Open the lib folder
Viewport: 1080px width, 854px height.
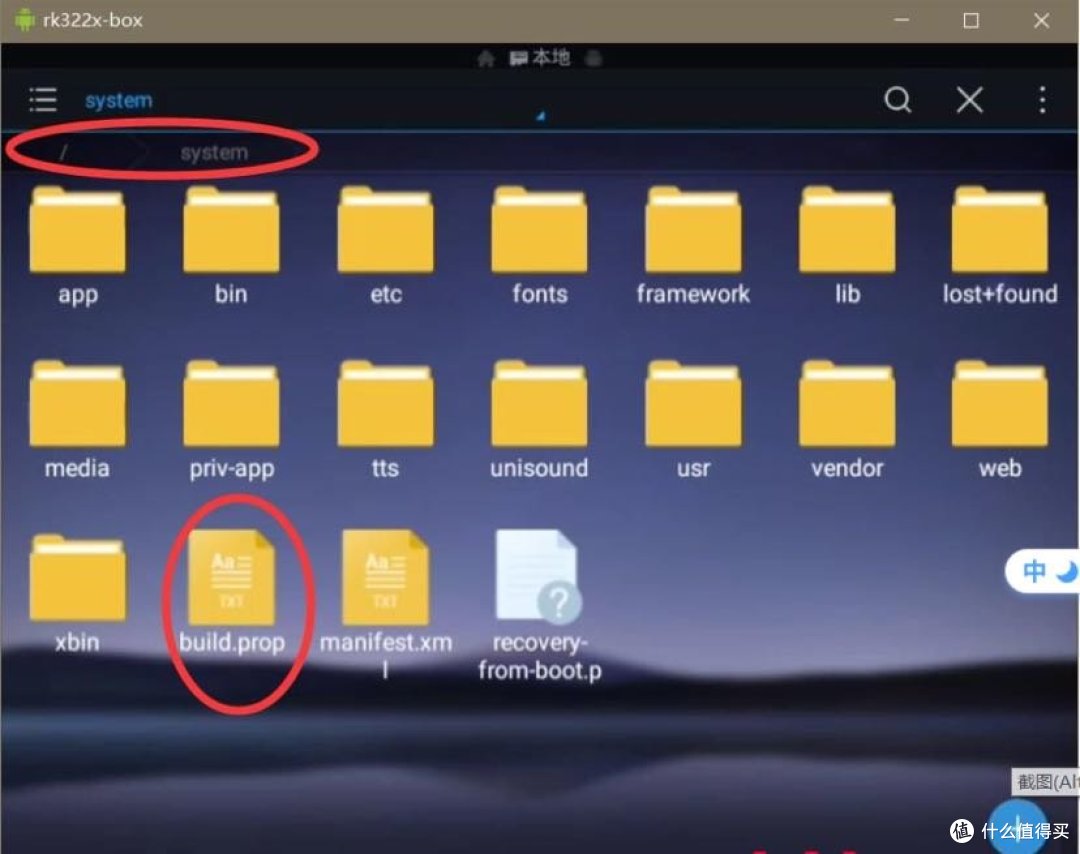(847, 246)
